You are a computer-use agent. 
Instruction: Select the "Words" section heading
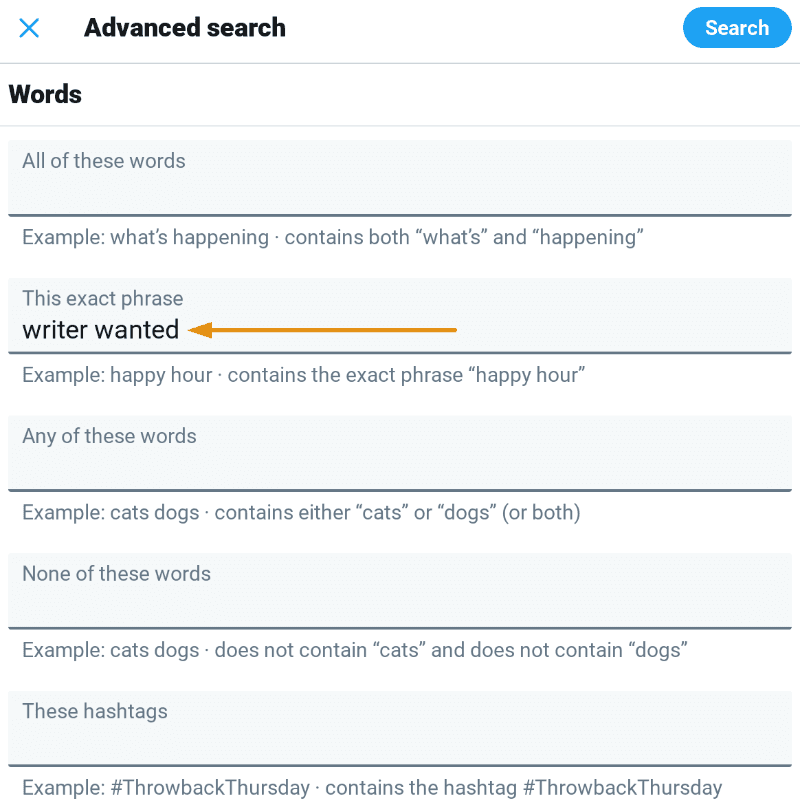coord(45,95)
